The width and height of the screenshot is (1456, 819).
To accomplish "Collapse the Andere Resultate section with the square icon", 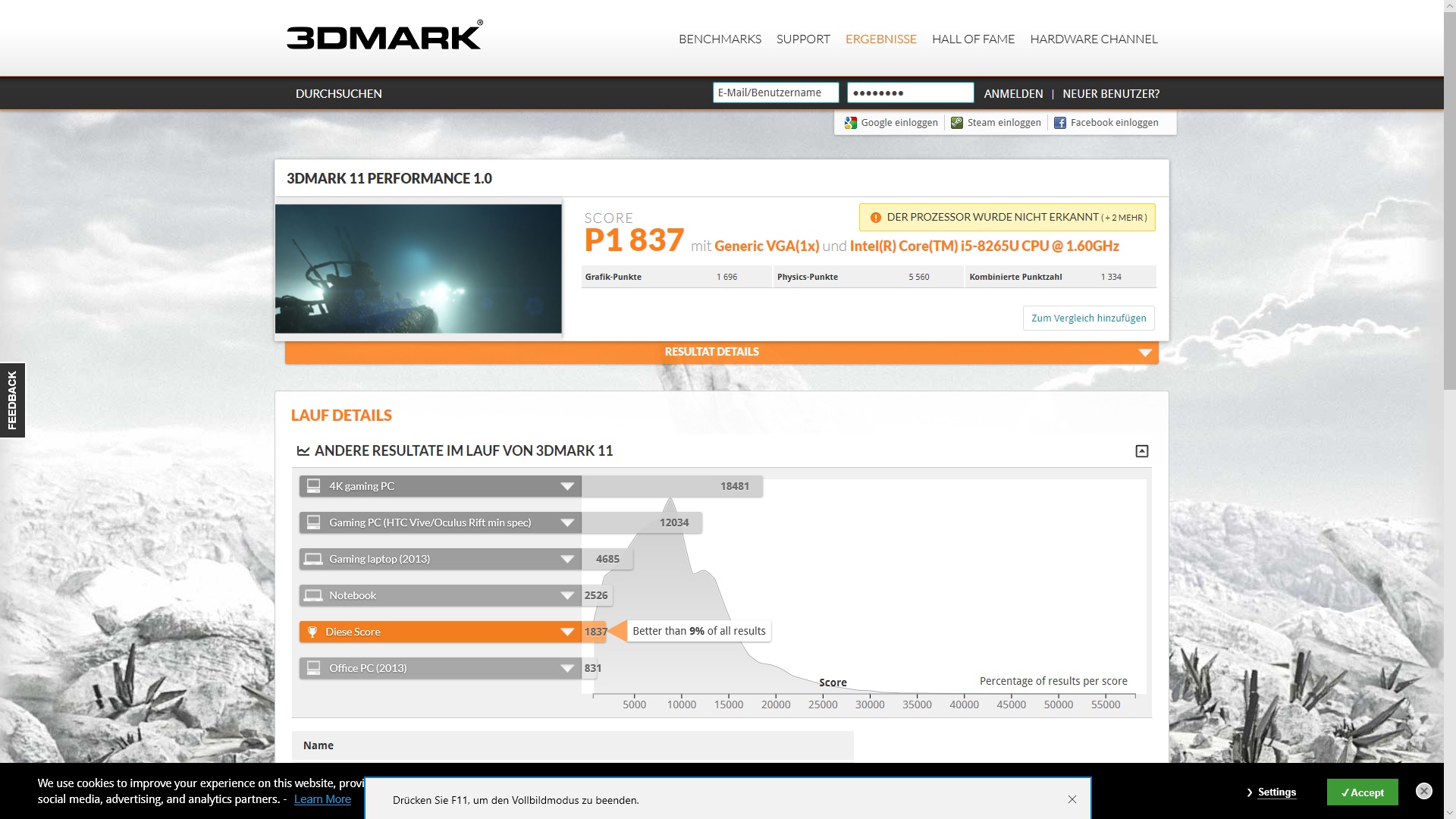I will pos(1141,451).
